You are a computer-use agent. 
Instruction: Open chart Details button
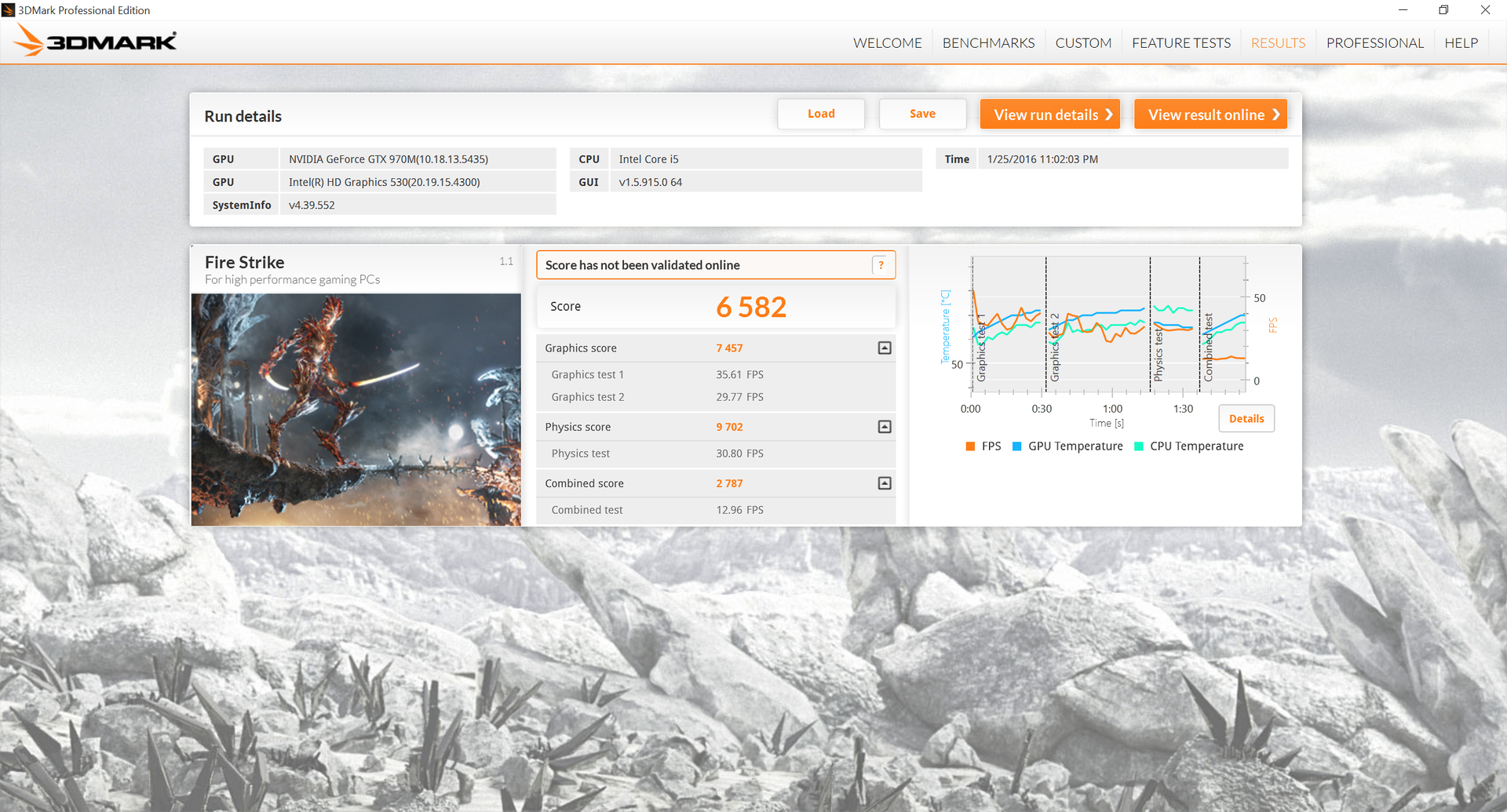(x=1246, y=418)
